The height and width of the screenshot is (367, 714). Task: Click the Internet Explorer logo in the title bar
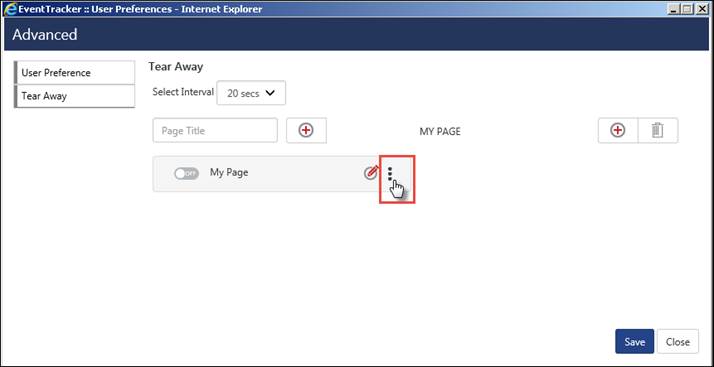10,9
